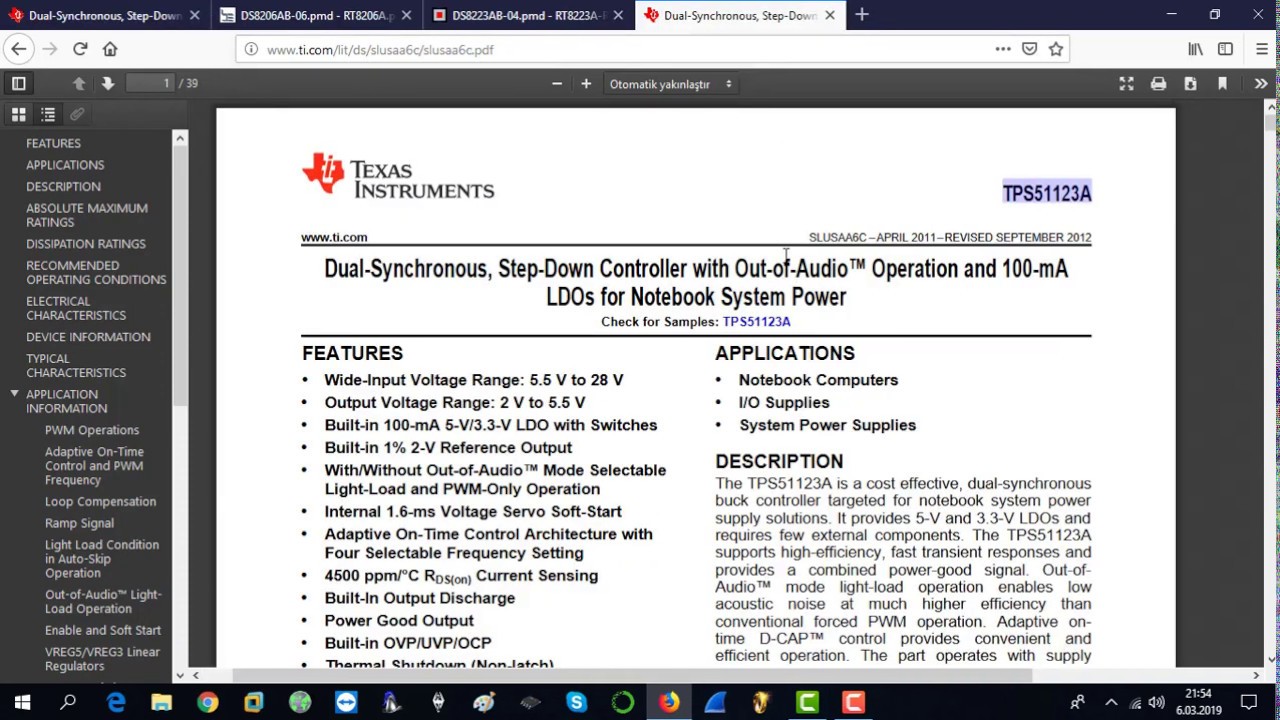1280x720 pixels.
Task: Select Enable and Soft Start item
Action: point(103,631)
